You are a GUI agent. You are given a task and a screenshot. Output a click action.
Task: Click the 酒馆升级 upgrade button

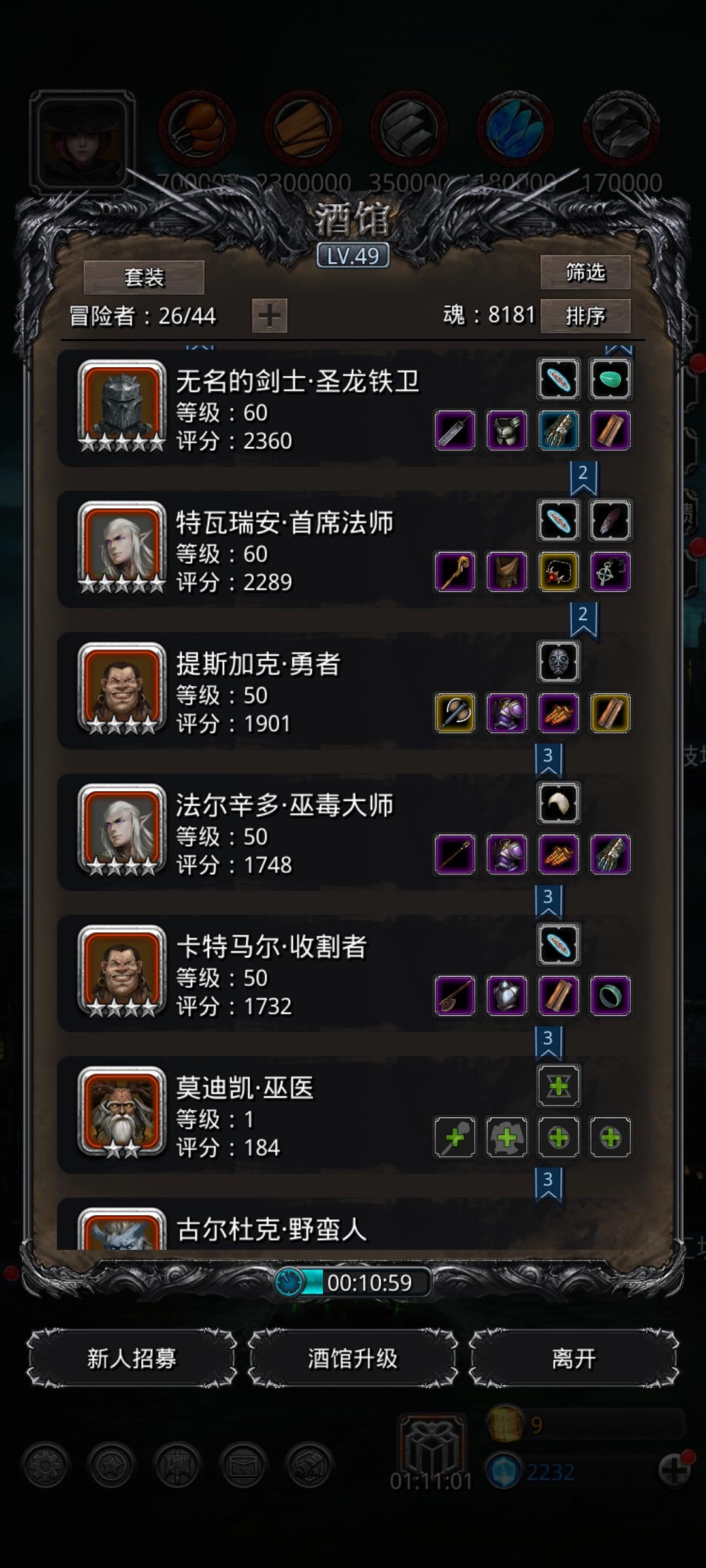[x=352, y=1358]
